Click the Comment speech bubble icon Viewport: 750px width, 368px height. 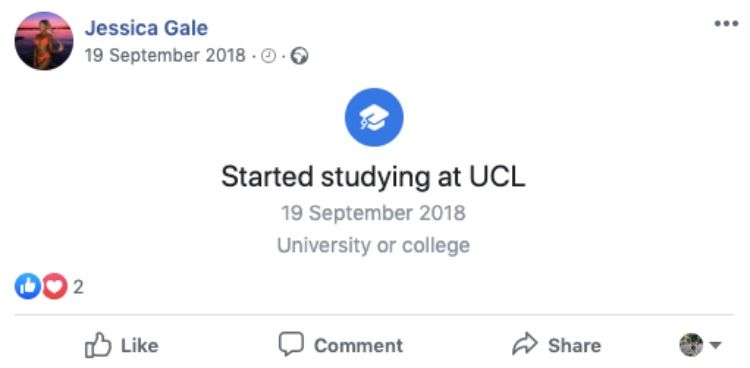click(x=291, y=344)
